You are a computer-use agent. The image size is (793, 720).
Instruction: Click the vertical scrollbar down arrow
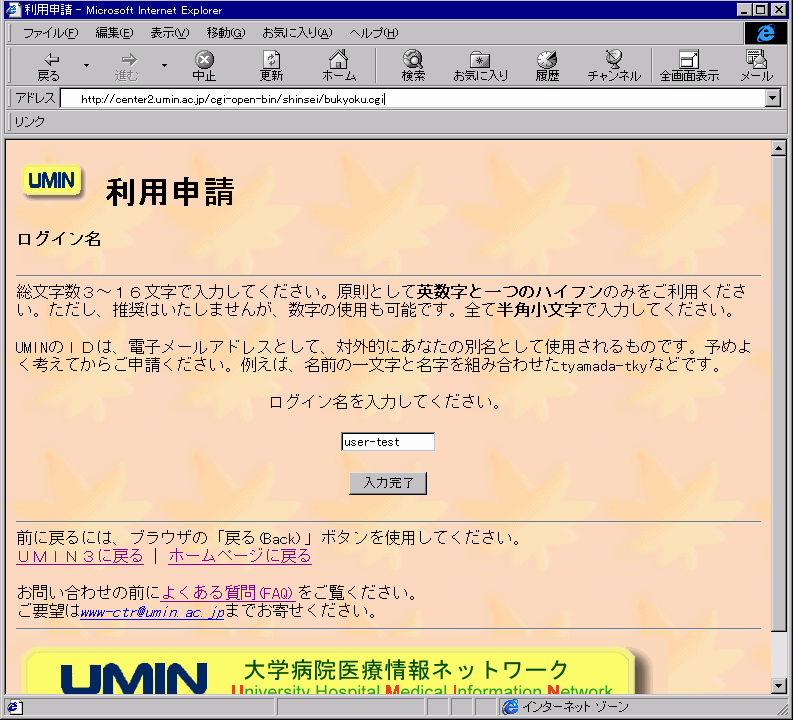779,685
